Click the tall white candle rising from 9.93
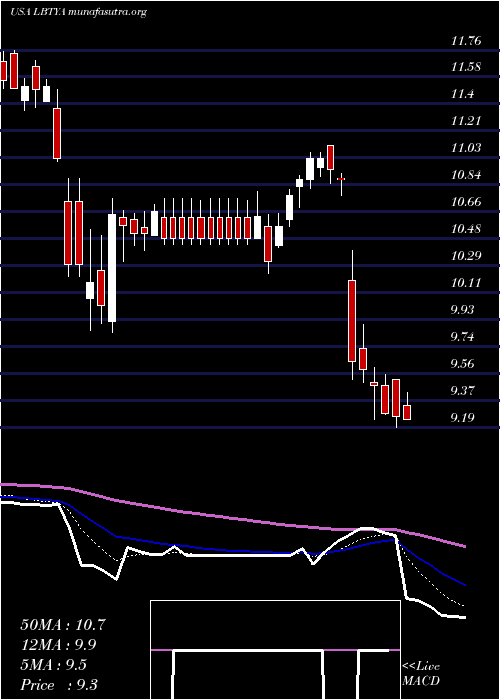The height and width of the screenshot is (700, 500). point(112,268)
